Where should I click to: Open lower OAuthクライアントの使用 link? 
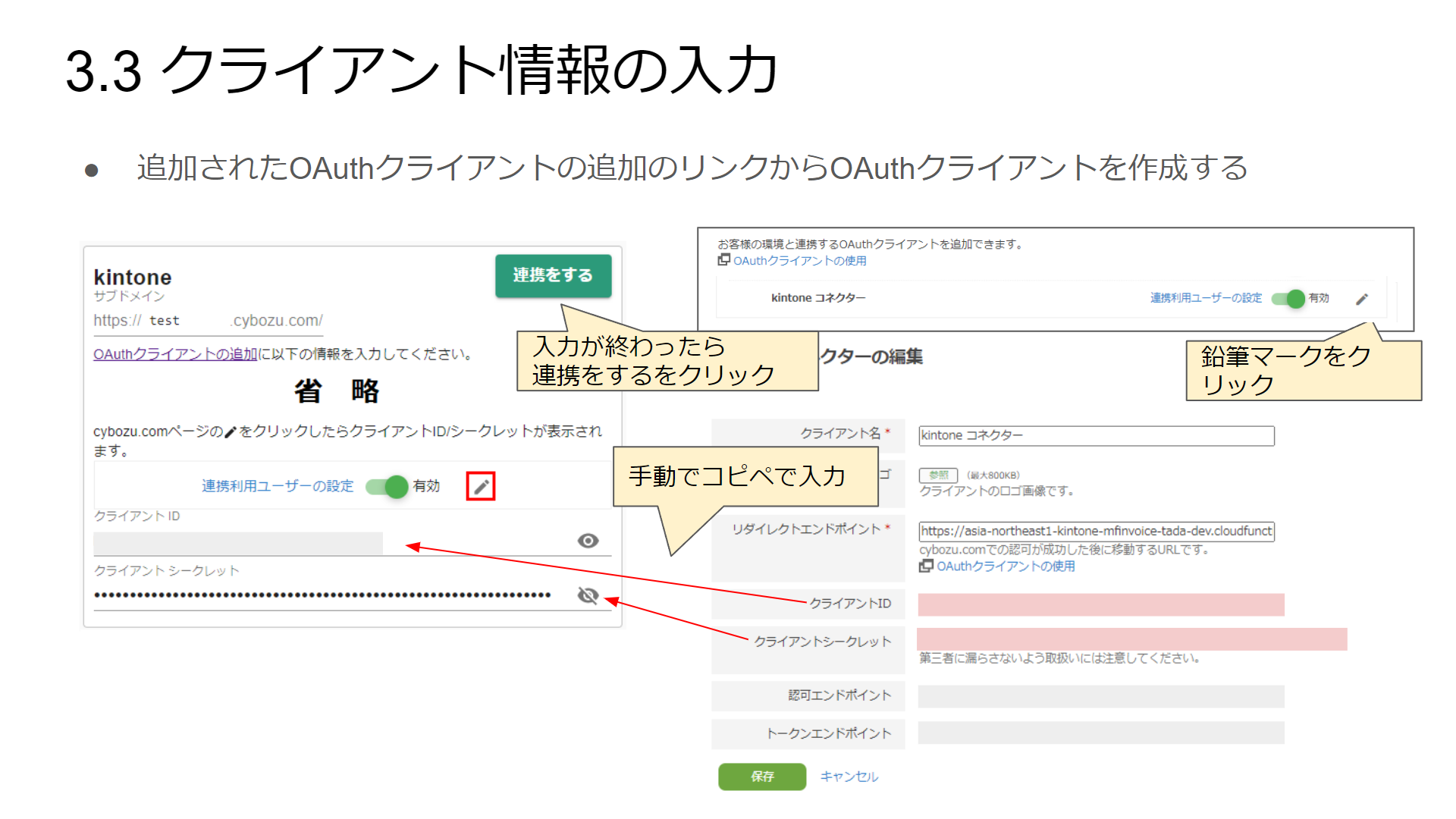[x=1006, y=566]
